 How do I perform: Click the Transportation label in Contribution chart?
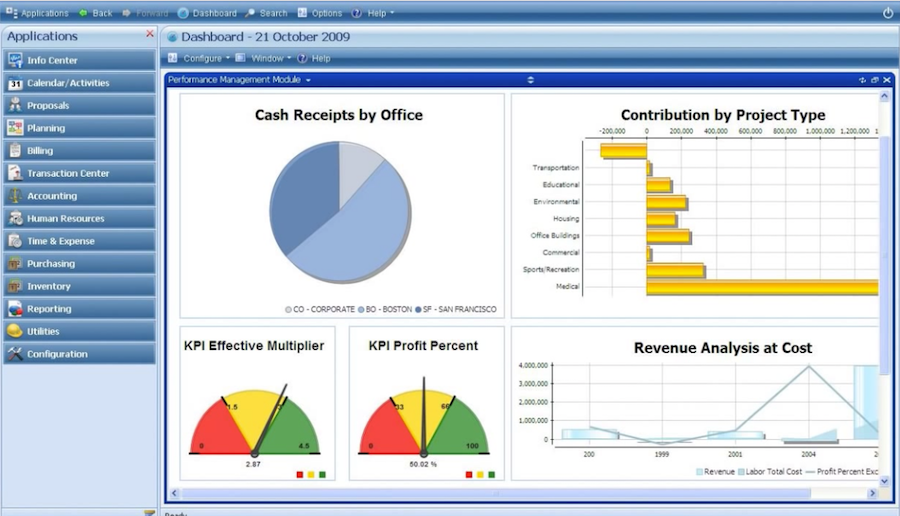point(556,168)
